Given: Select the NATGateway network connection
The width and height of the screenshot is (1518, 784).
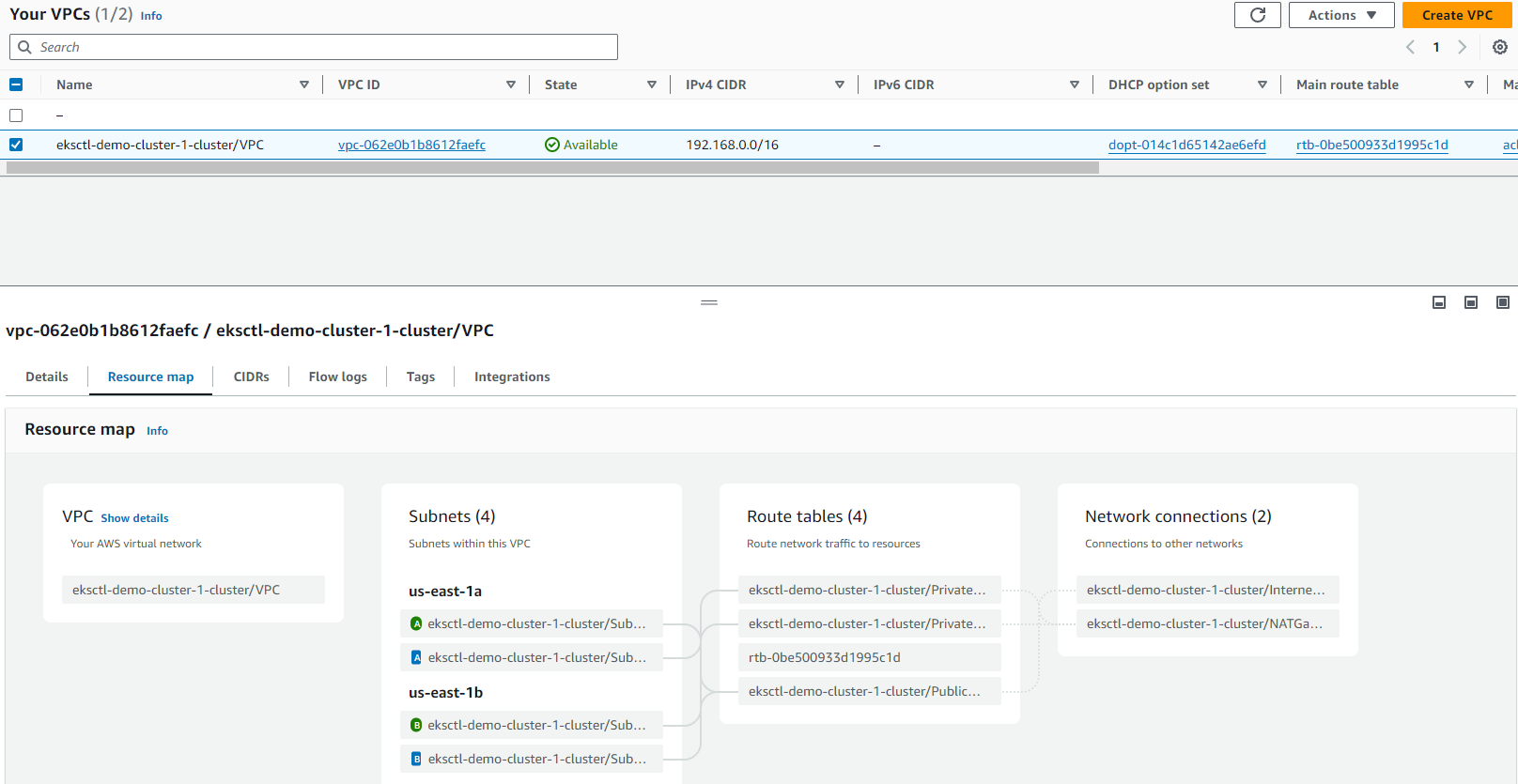Looking at the screenshot, I should pyautogui.click(x=1208, y=623).
